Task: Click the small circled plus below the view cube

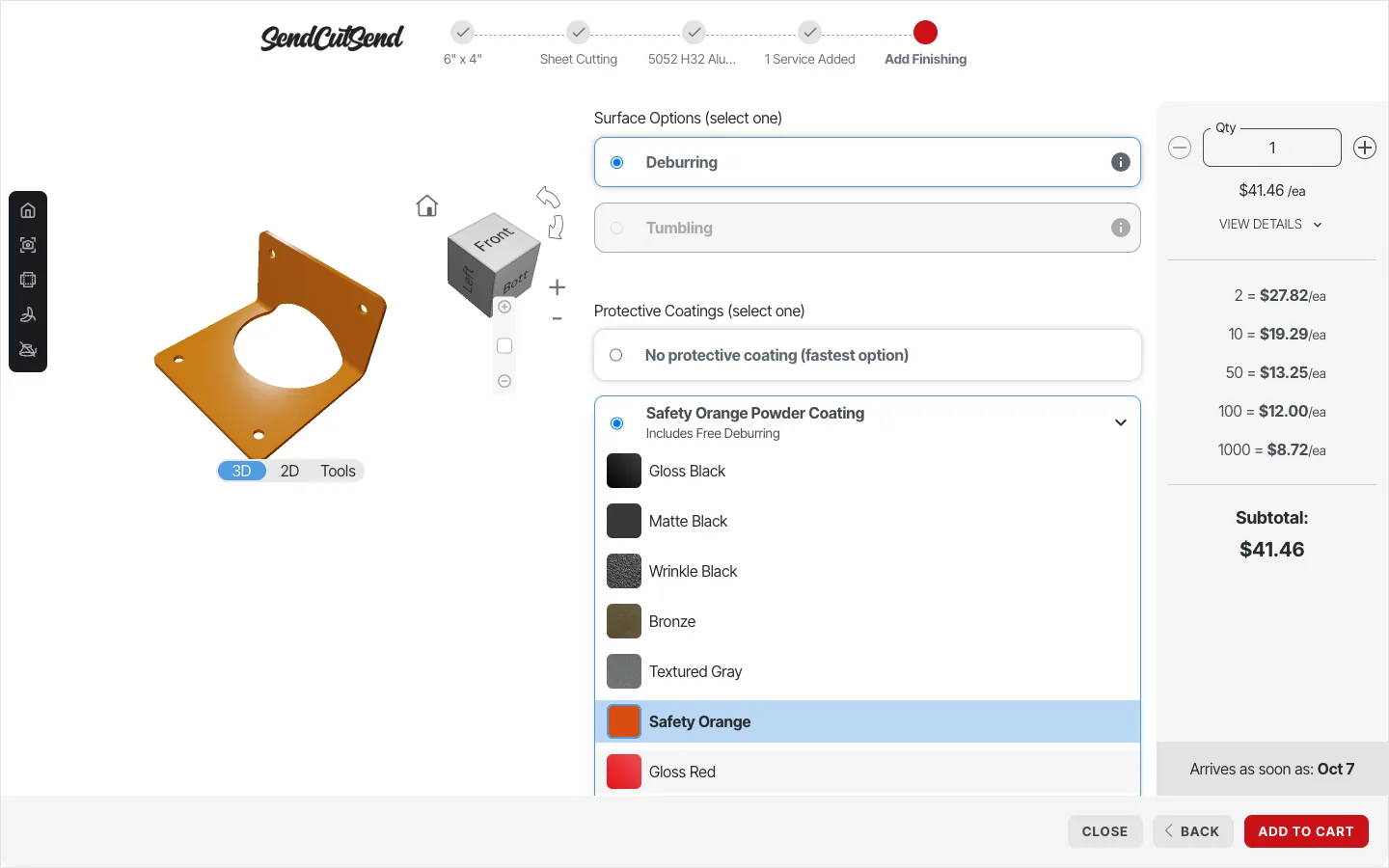Action: pyautogui.click(x=504, y=307)
